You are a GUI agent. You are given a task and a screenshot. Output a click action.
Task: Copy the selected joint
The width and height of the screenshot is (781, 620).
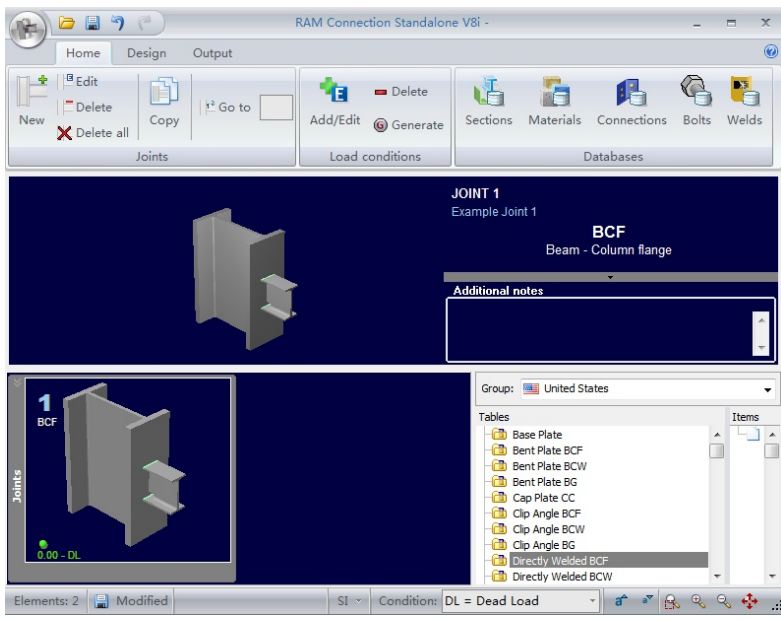pos(164,102)
